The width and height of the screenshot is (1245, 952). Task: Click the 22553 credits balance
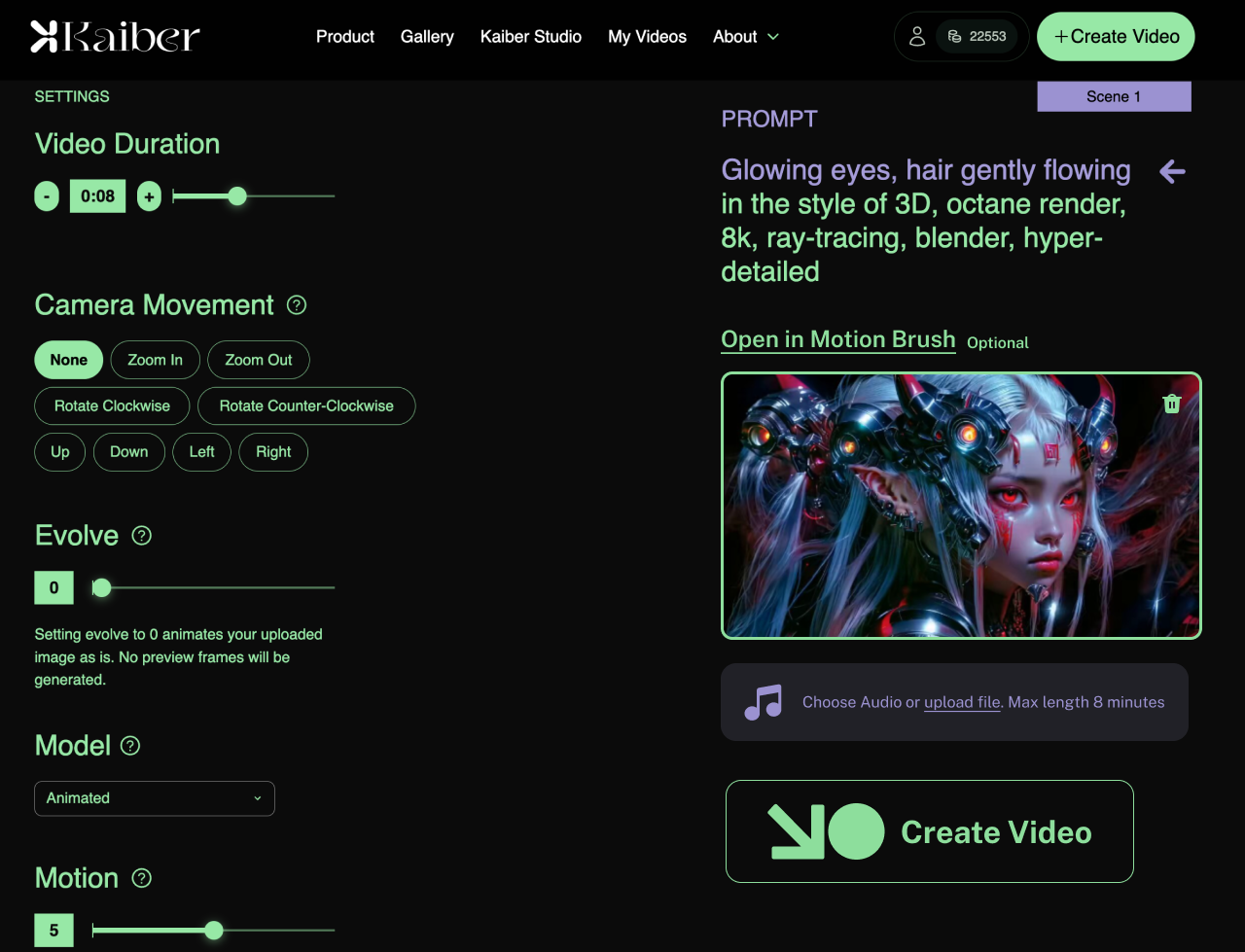tap(988, 37)
